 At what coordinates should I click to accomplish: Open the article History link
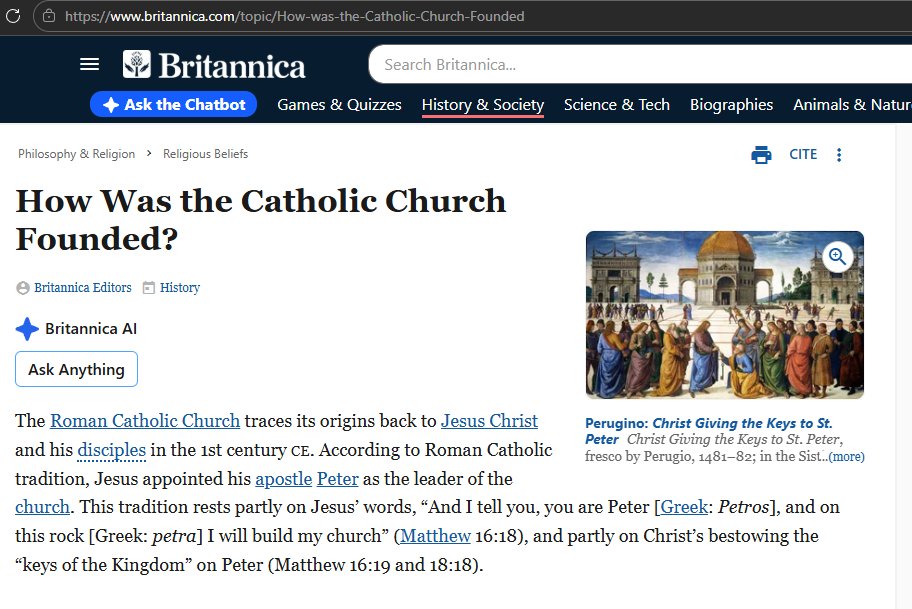point(180,288)
